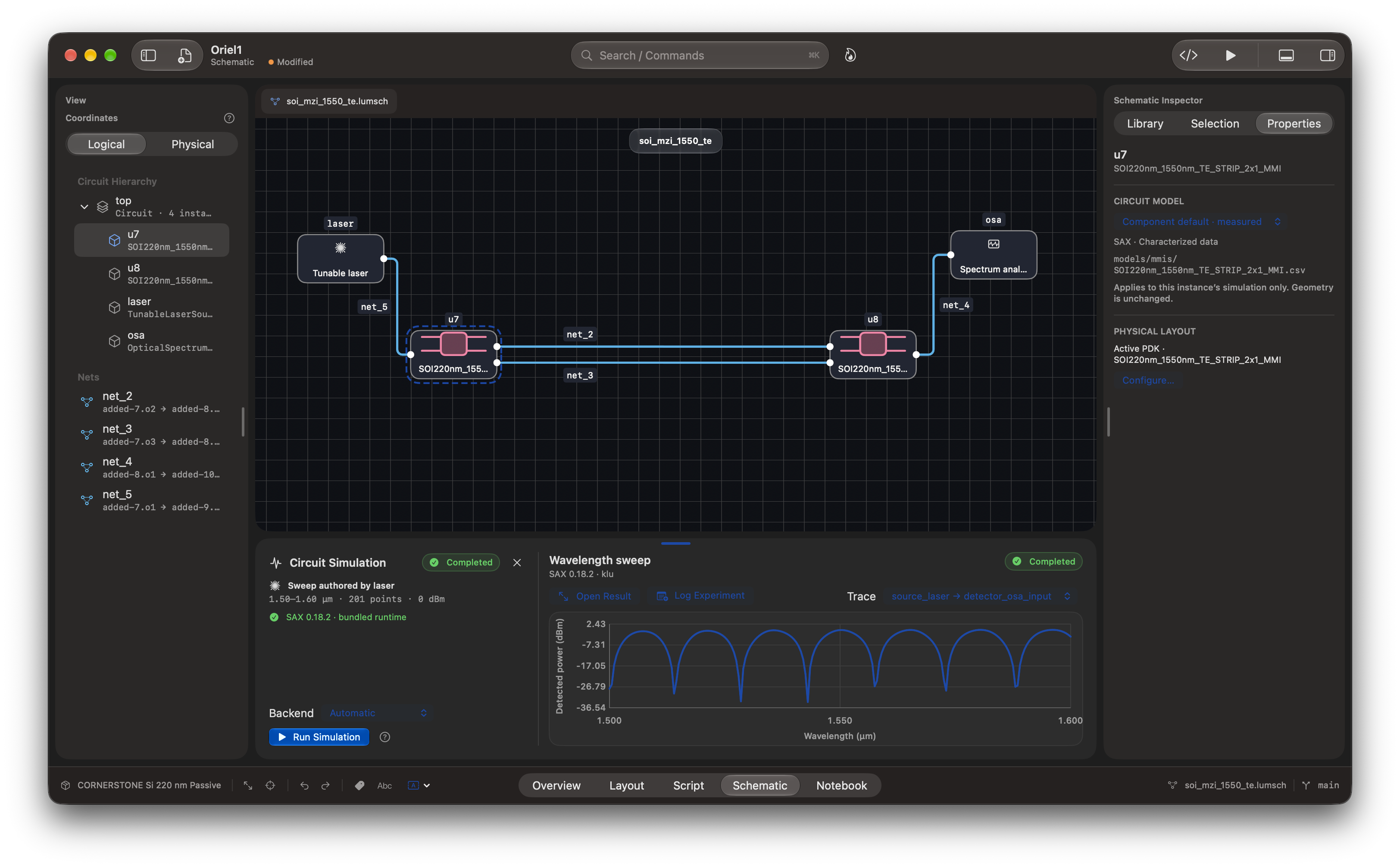Click the net_5 label on the canvas
Image resolution: width=1400 pixels, height=868 pixels.
(x=374, y=306)
